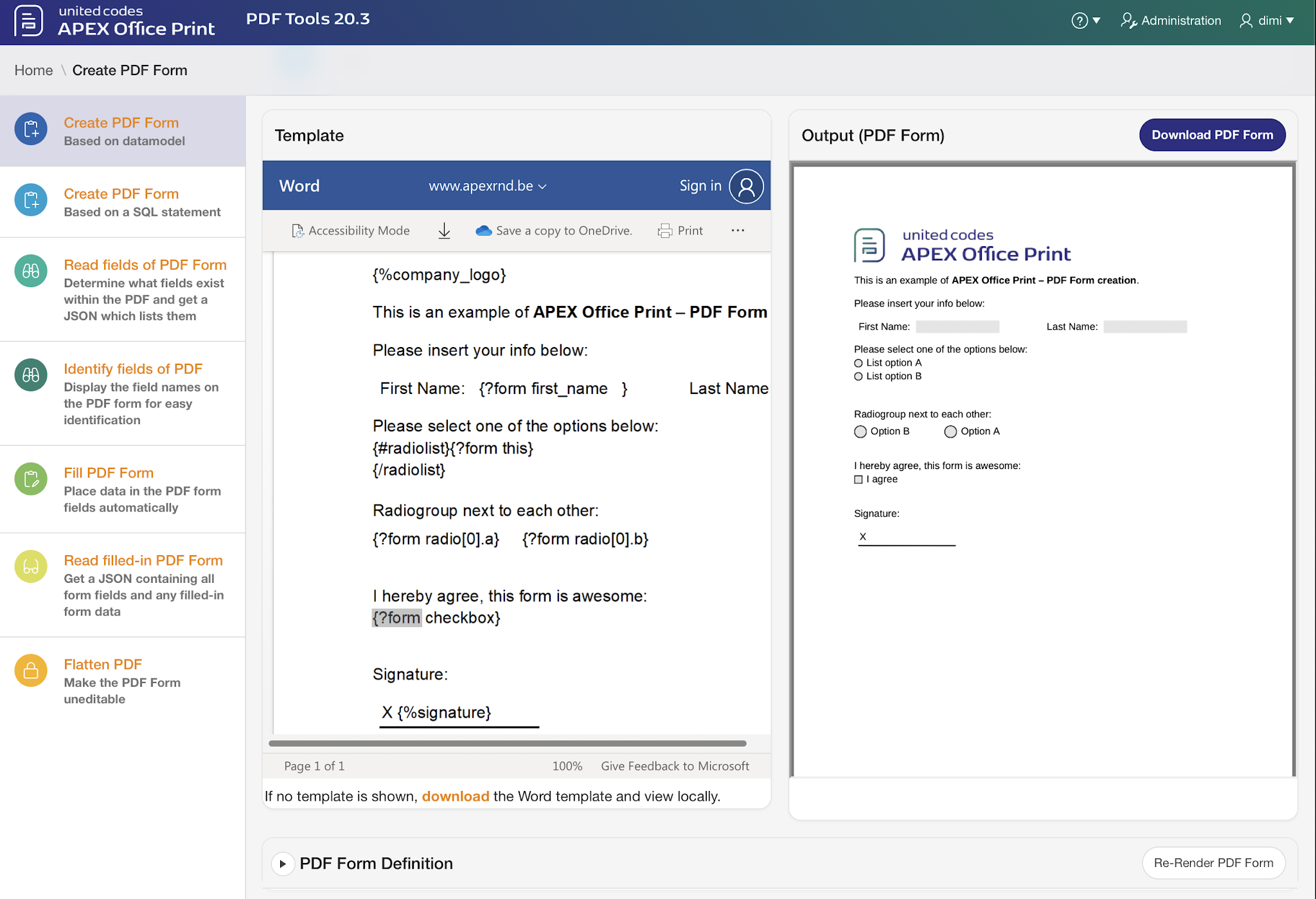Click the Fill PDF Form sidebar icon
Viewport: 1316px width, 899px height.
(31, 479)
